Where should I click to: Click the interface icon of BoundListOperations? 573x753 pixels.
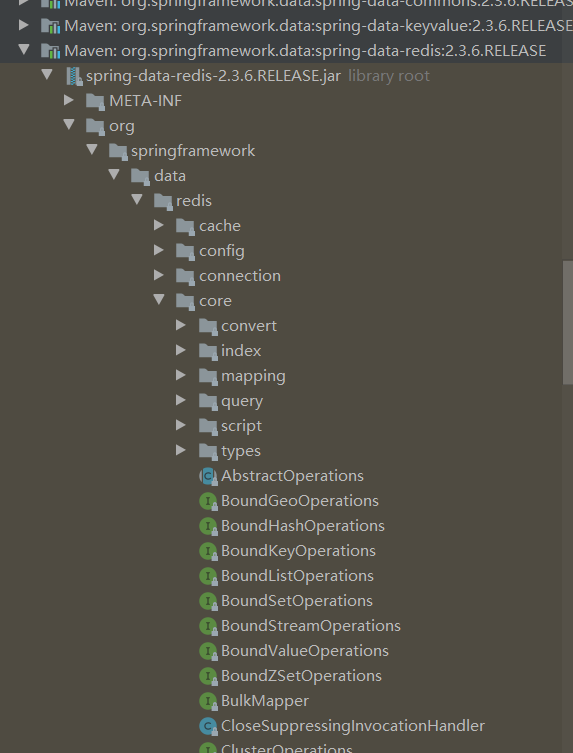point(208,576)
